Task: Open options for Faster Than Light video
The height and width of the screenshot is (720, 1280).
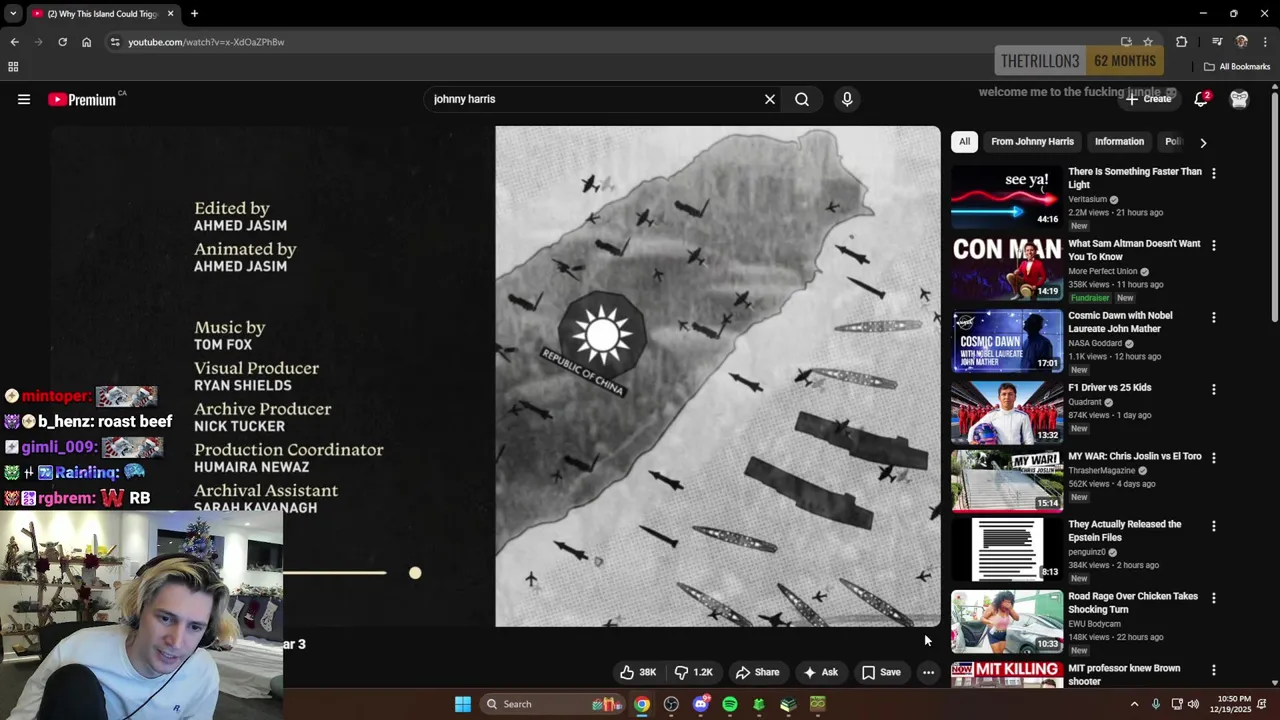Action: 1213,173
